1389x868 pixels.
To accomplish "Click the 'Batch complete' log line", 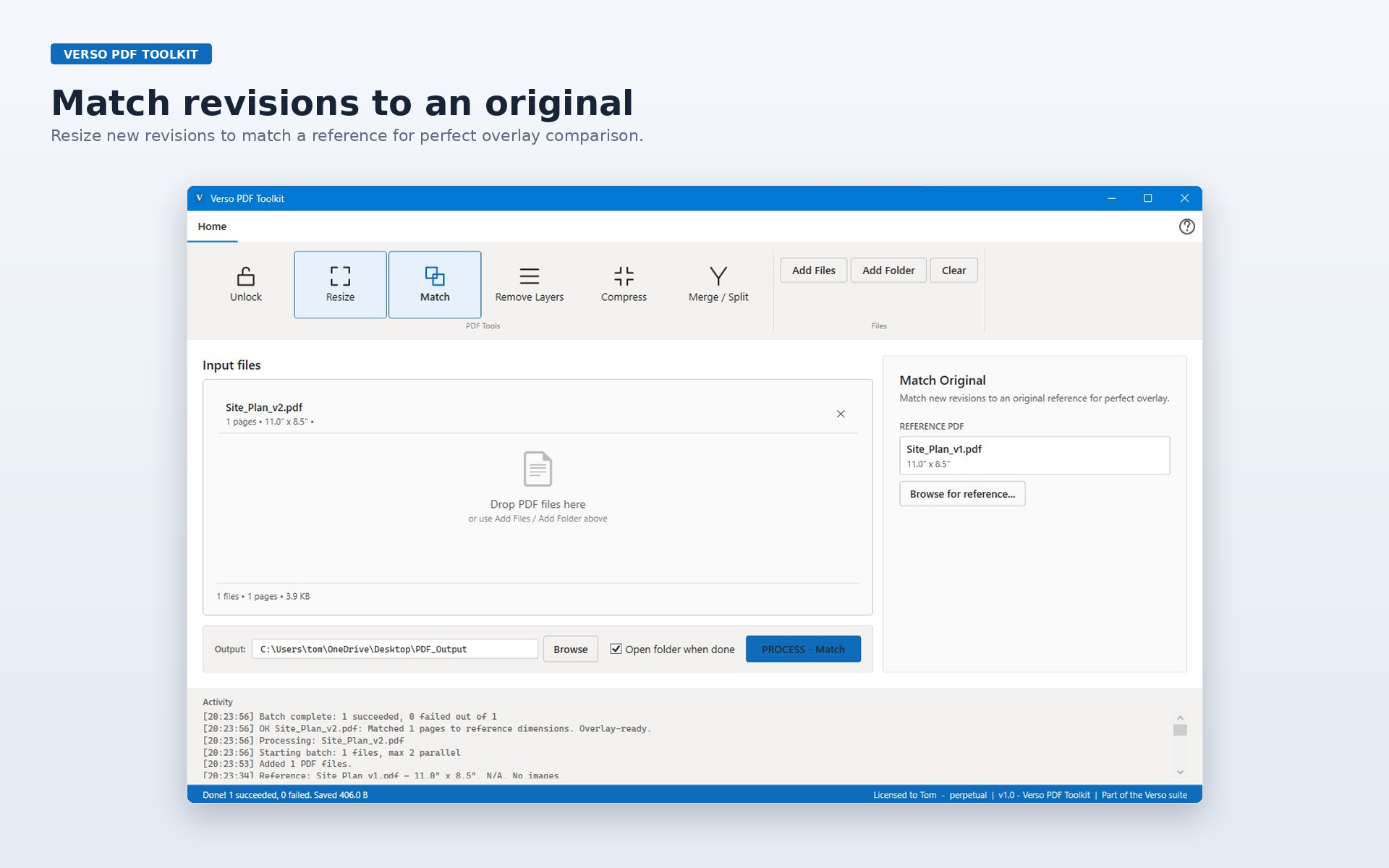I will [x=349, y=717].
